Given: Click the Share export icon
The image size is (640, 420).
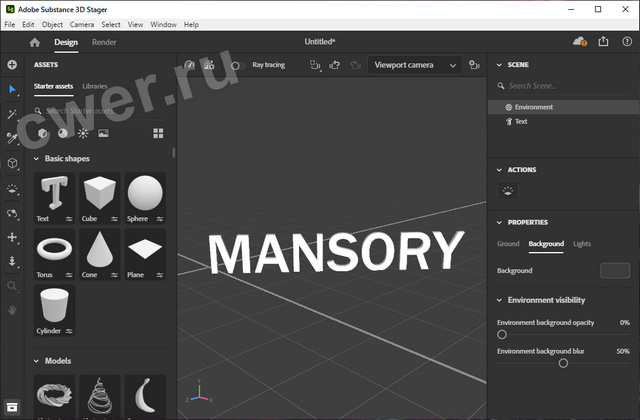Looking at the screenshot, I should pos(603,42).
